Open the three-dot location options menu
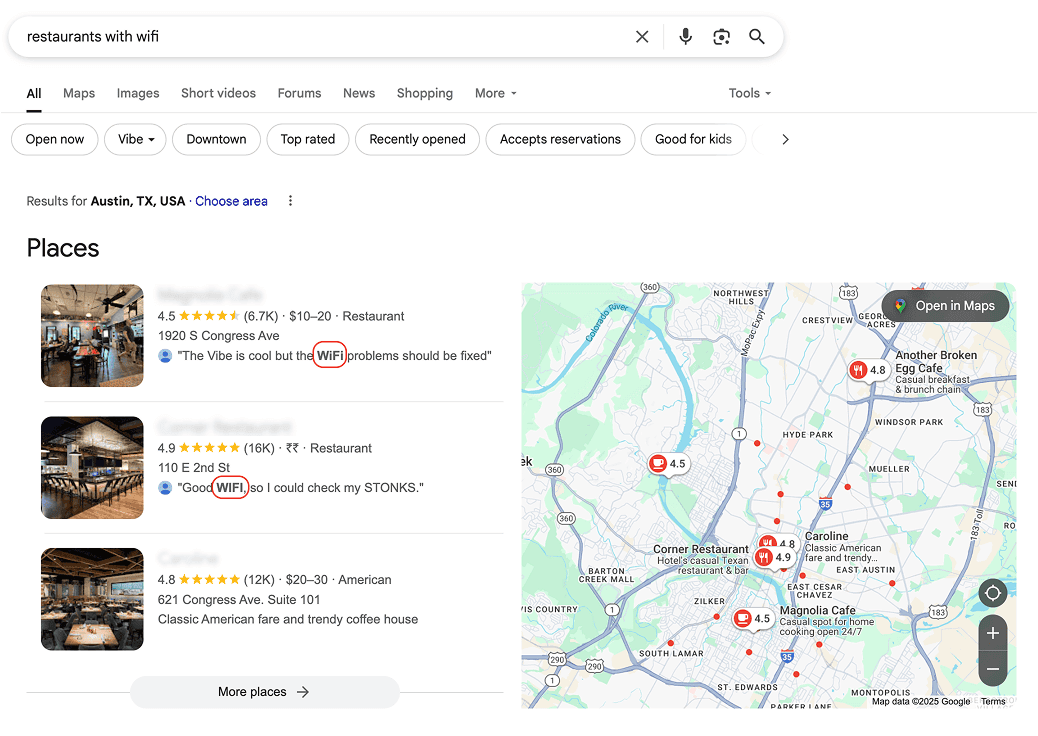The width and height of the screenshot is (1038, 736). (x=291, y=201)
